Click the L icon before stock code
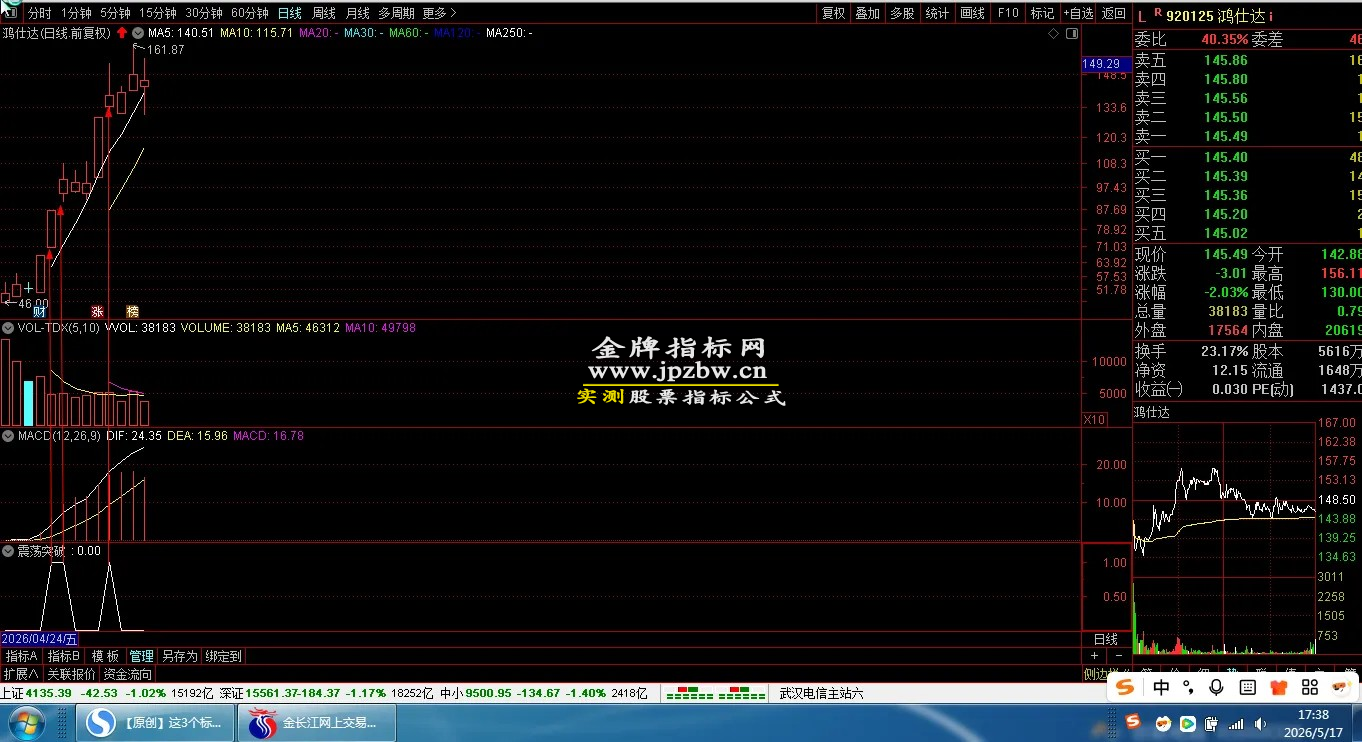Viewport: 1362px width, 742px height. [x=1143, y=15]
